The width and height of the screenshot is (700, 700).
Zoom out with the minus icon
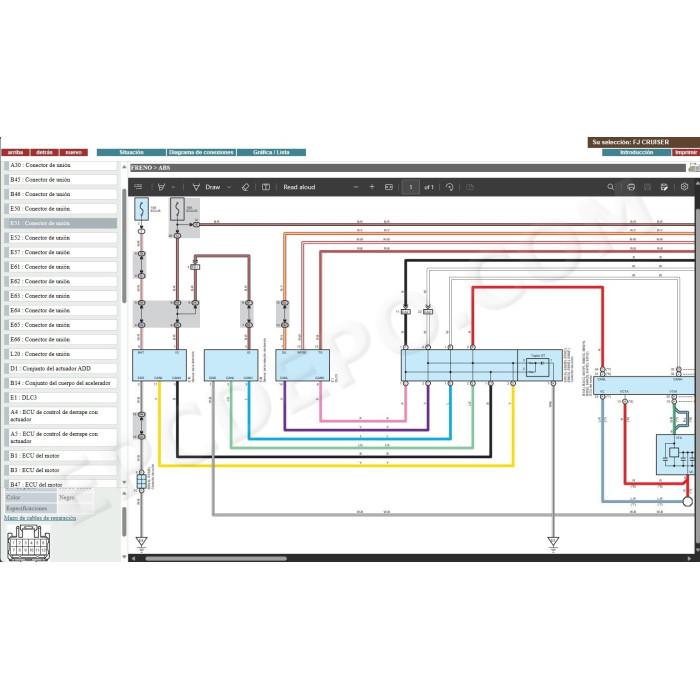pyautogui.click(x=356, y=187)
